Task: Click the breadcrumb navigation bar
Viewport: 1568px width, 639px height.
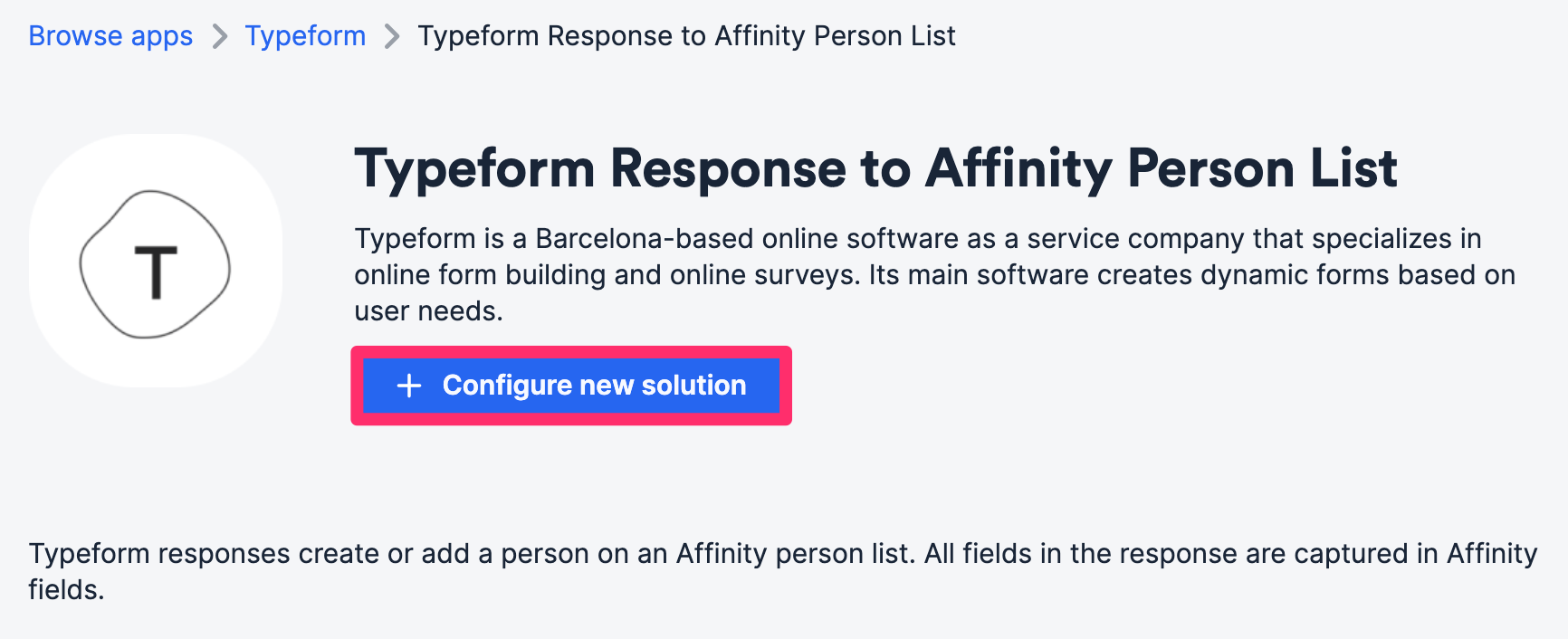Action: point(492,36)
